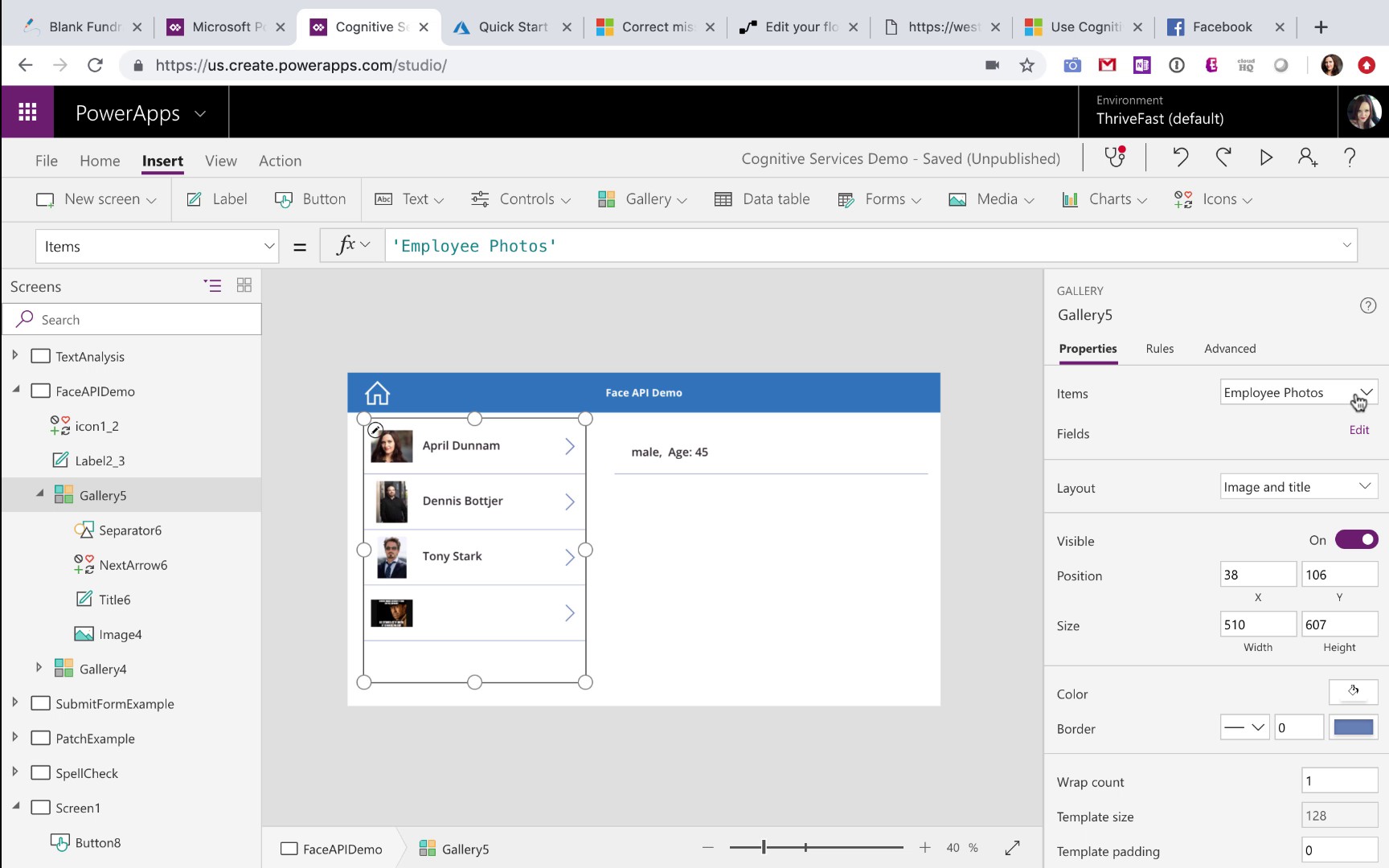
Task: Open OneNote extension icon in browser
Action: pyautogui.click(x=1141, y=65)
